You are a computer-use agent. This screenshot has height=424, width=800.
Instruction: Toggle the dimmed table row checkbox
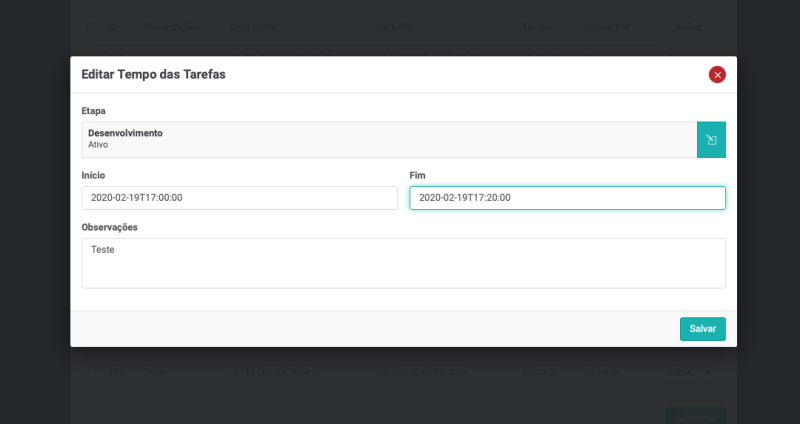coord(92,372)
